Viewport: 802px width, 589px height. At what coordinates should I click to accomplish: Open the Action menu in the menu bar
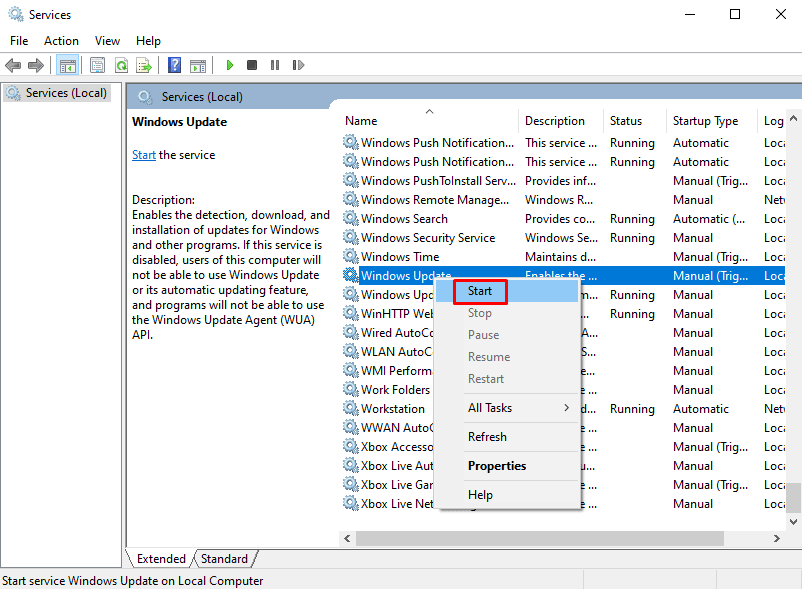[61, 41]
